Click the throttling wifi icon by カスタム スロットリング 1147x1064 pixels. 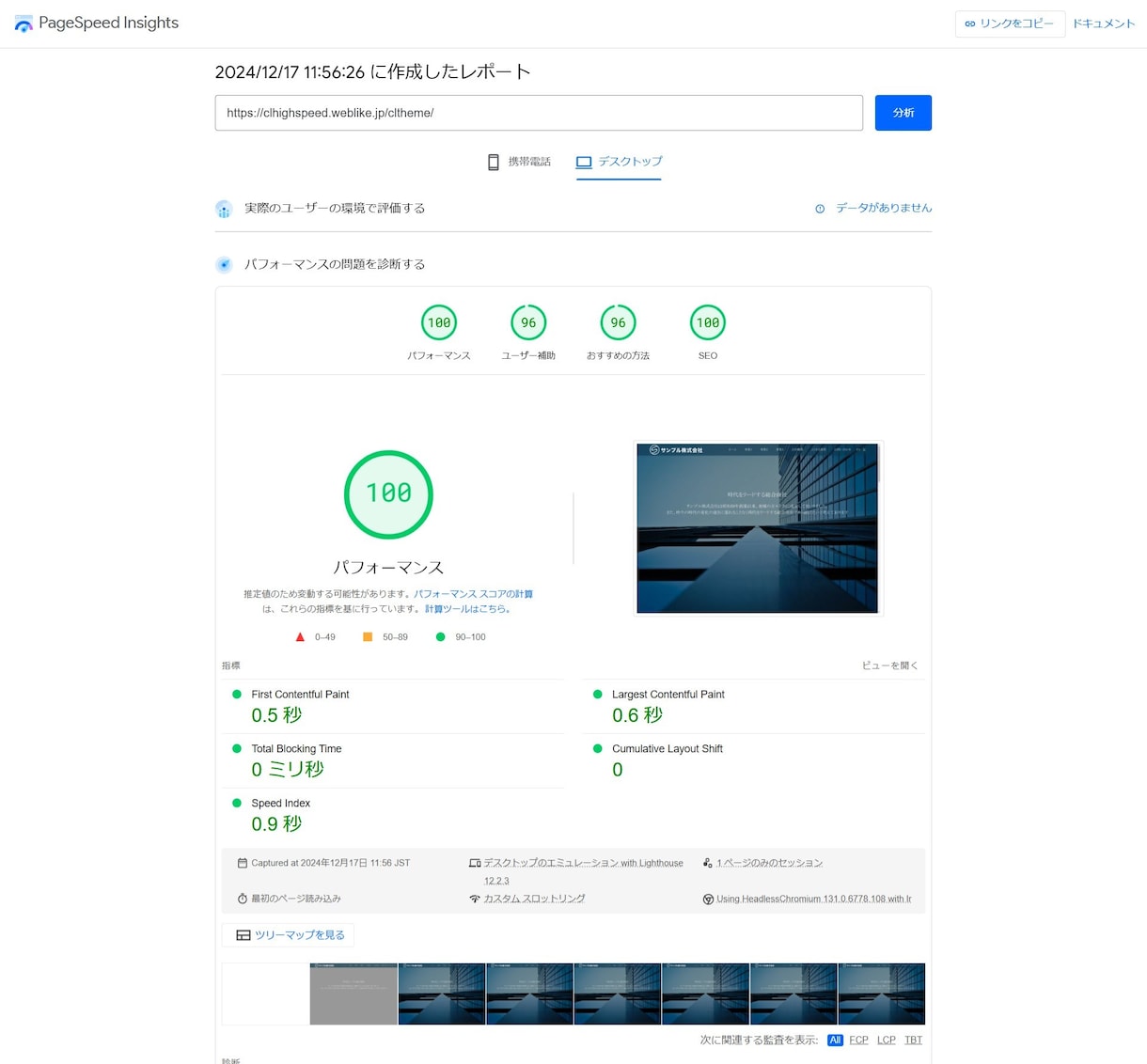(475, 899)
